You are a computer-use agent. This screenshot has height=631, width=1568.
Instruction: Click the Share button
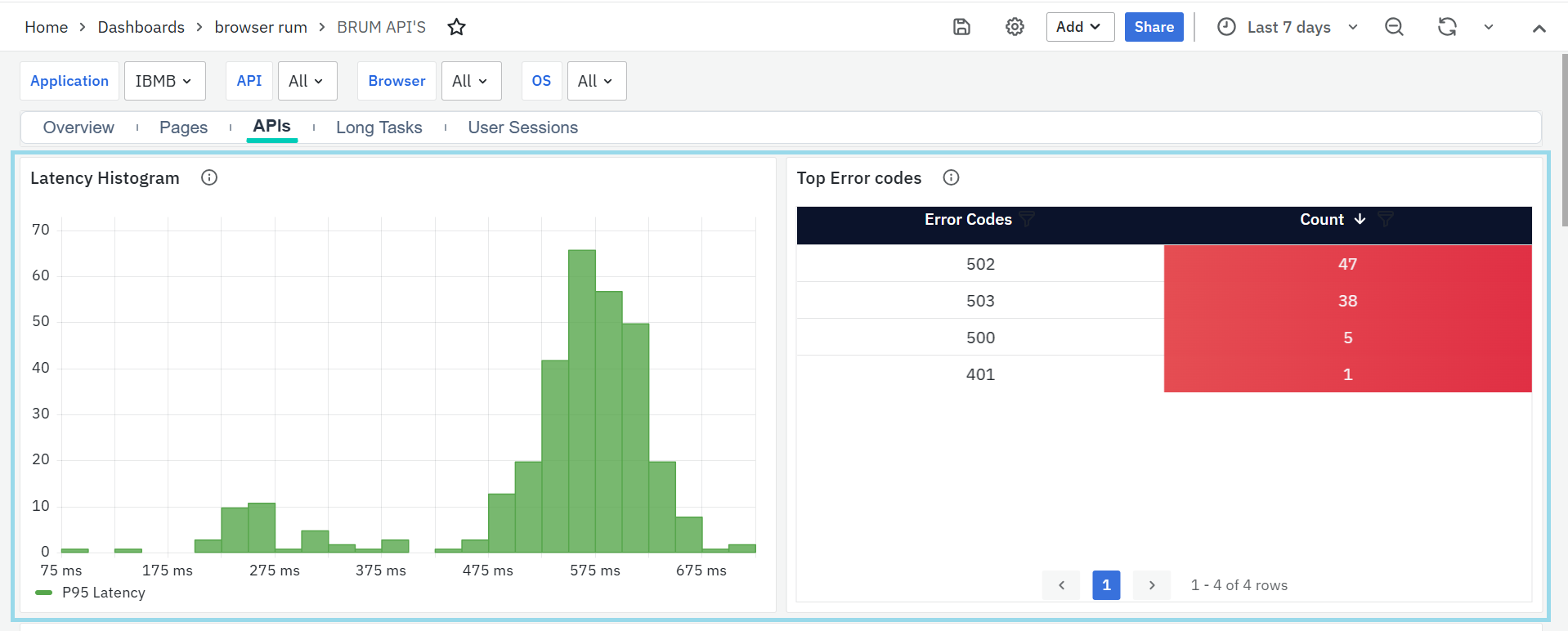[1154, 27]
